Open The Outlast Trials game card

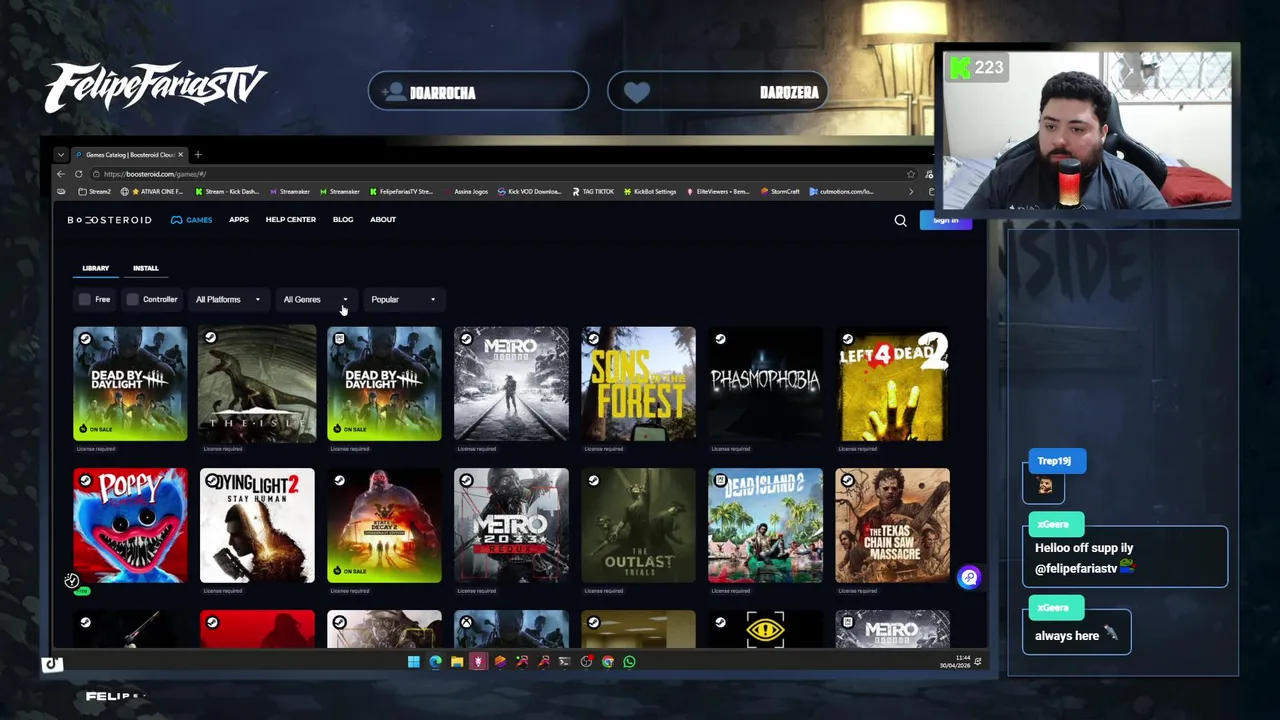638,526
